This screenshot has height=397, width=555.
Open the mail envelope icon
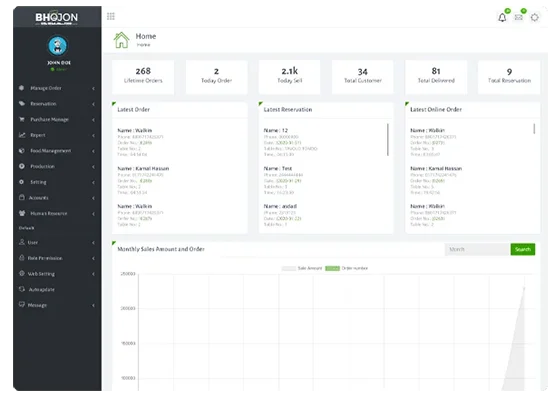(519, 17)
